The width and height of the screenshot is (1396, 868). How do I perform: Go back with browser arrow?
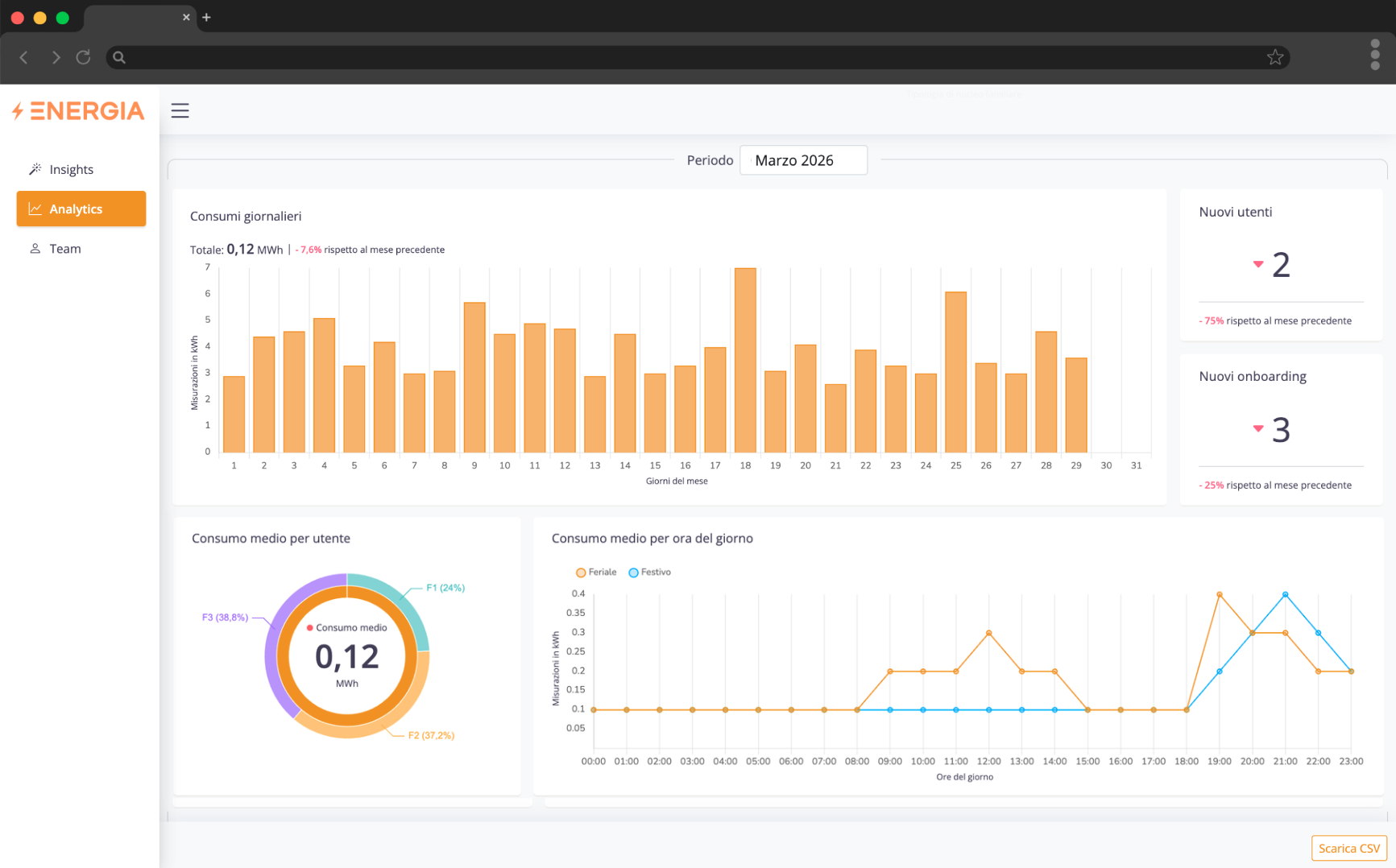[x=24, y=57]
